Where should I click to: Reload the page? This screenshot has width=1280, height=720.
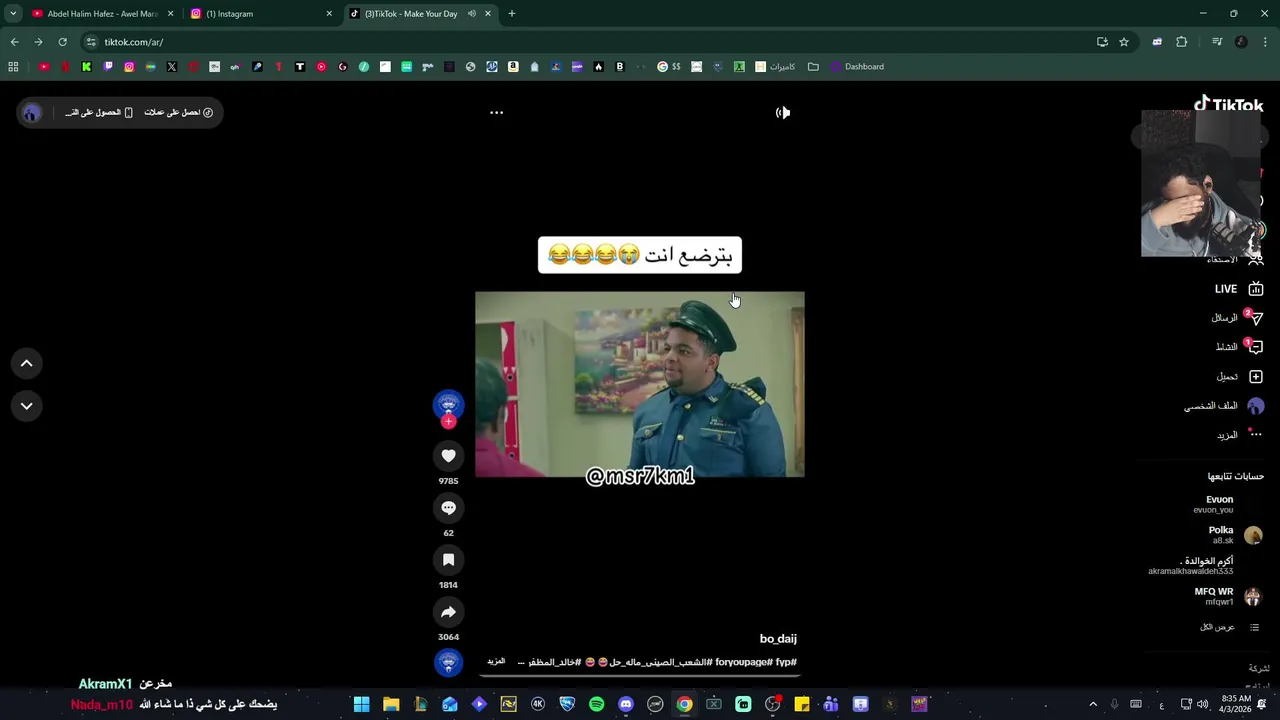(62, 42)
